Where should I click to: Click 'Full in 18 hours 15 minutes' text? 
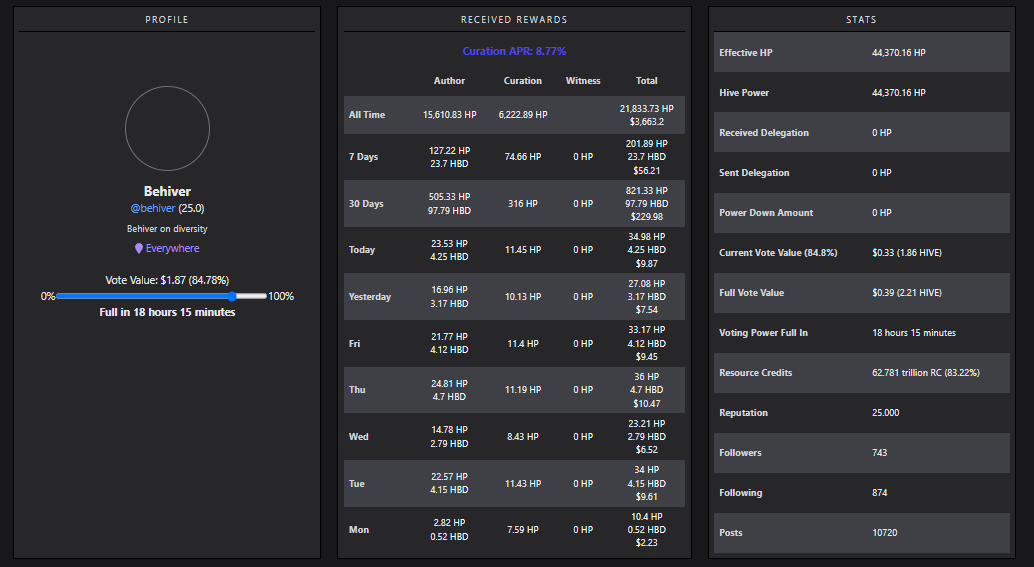pyautogui.click(x=167, y=313)
